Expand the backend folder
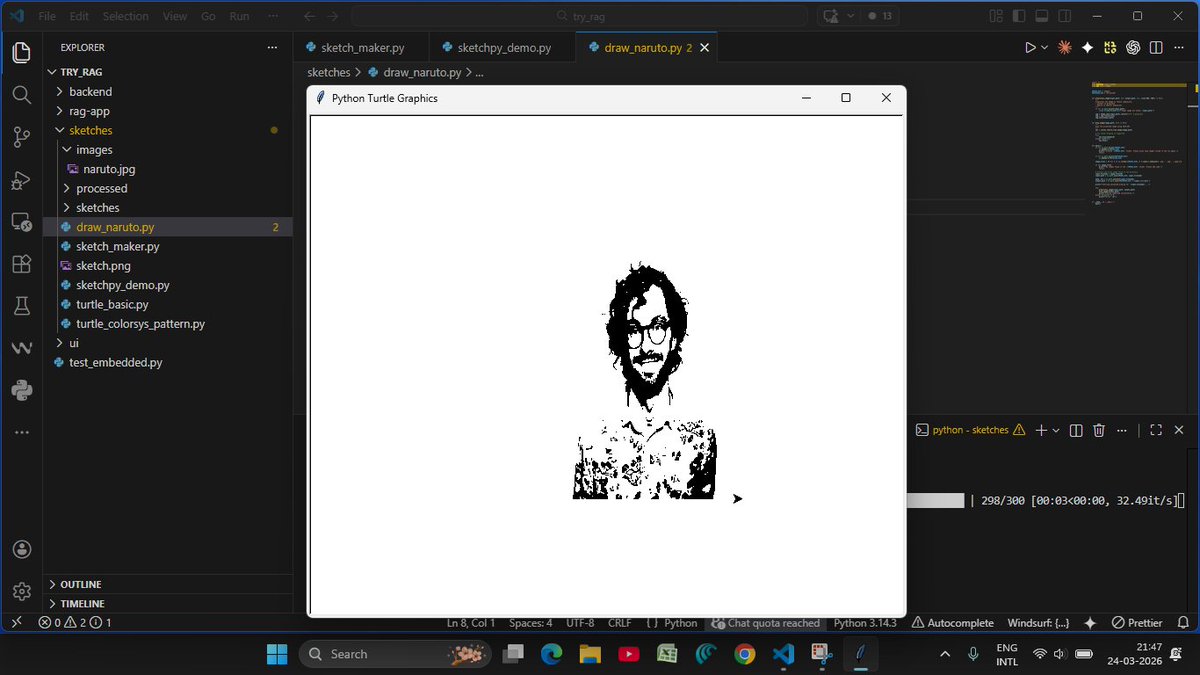The width and height of the screenshot is (1200, 675). coord(90,91)
